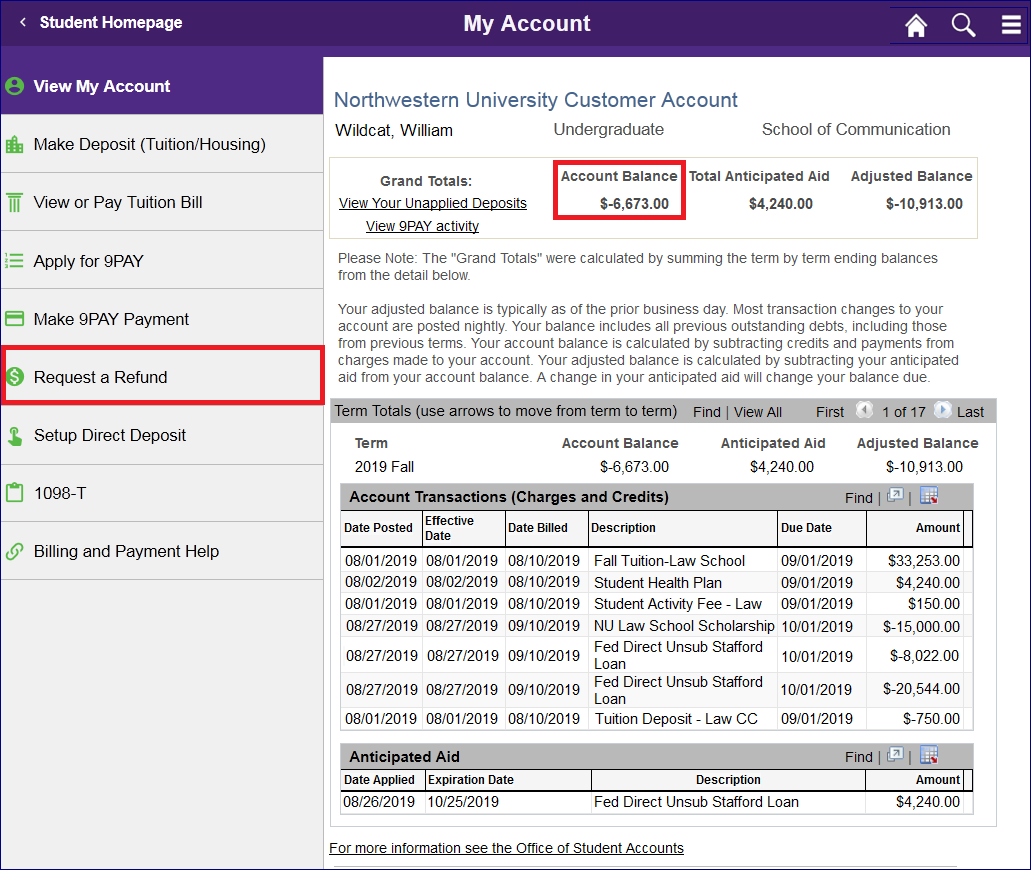Open the search icon in the header
Viewport: 1031px width, 870px height.
[963, 25]
